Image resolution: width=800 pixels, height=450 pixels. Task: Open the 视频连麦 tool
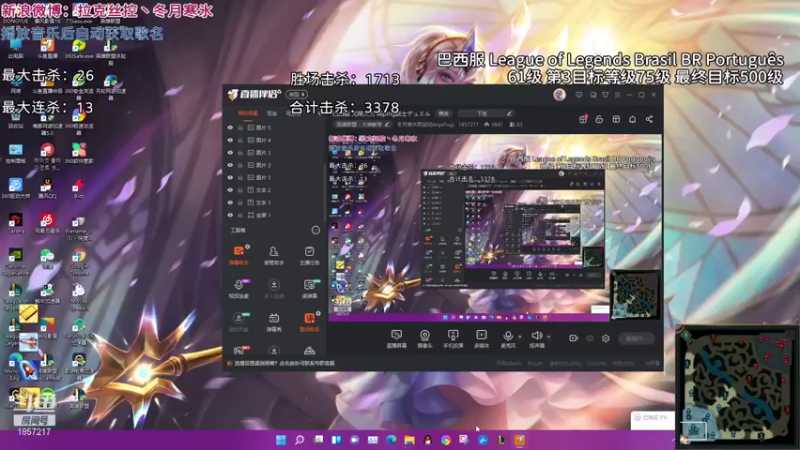tap(238, 288)
